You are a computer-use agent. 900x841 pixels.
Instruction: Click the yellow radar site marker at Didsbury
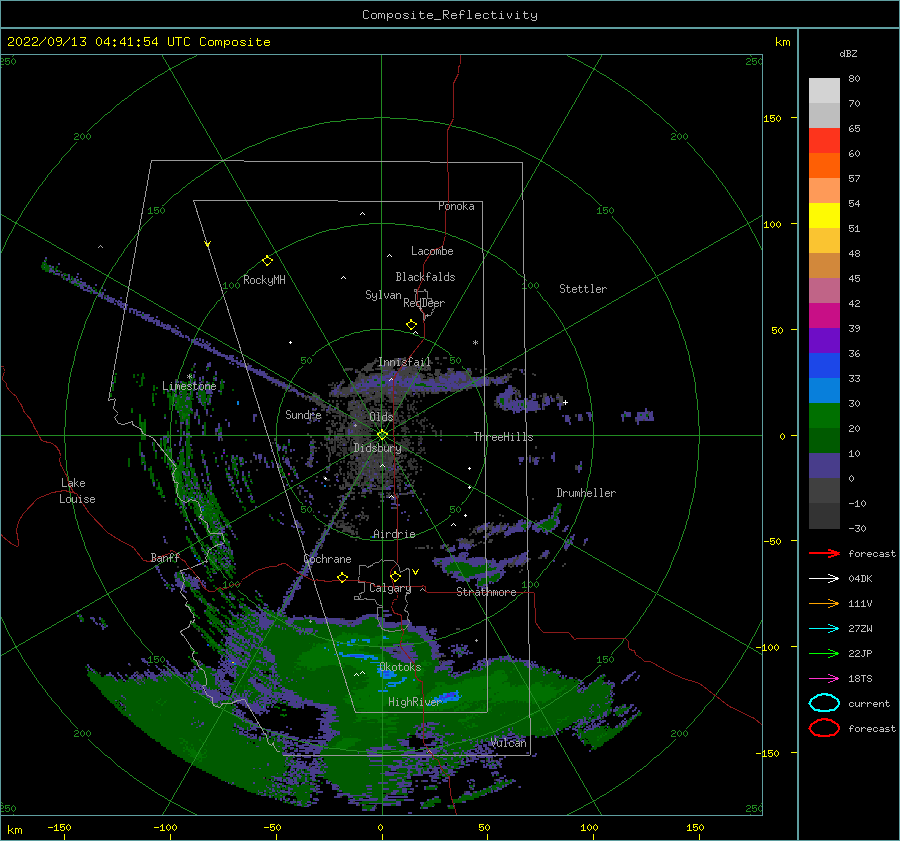(382, 435)
